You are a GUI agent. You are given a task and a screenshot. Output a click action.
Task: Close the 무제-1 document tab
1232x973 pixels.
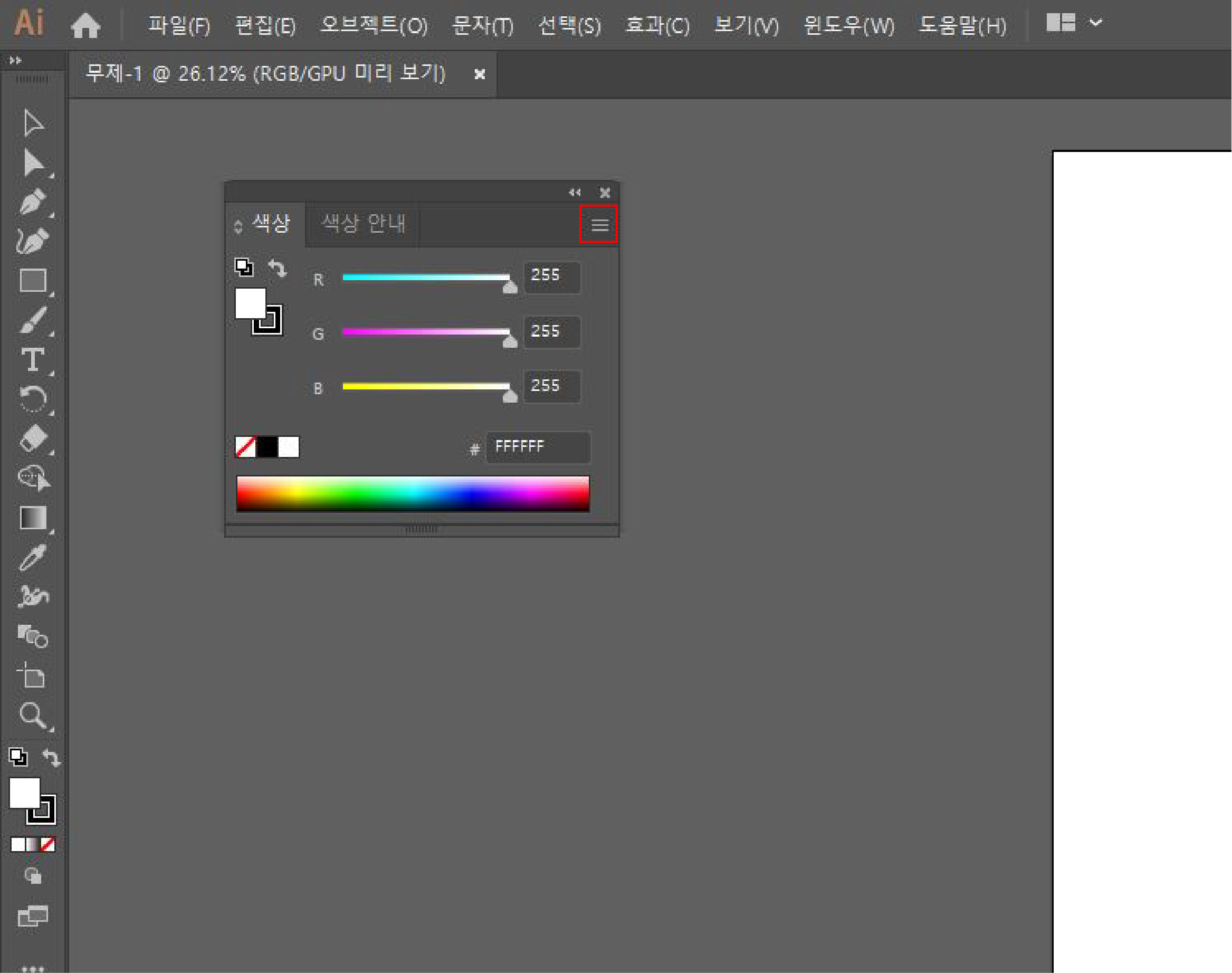pyautogui.click(x=480, y=74)
